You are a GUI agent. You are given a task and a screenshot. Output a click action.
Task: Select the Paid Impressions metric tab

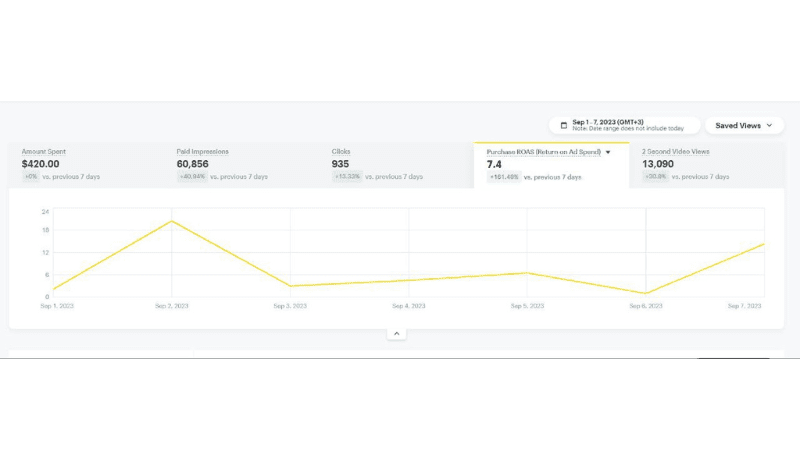pos(240,164)
